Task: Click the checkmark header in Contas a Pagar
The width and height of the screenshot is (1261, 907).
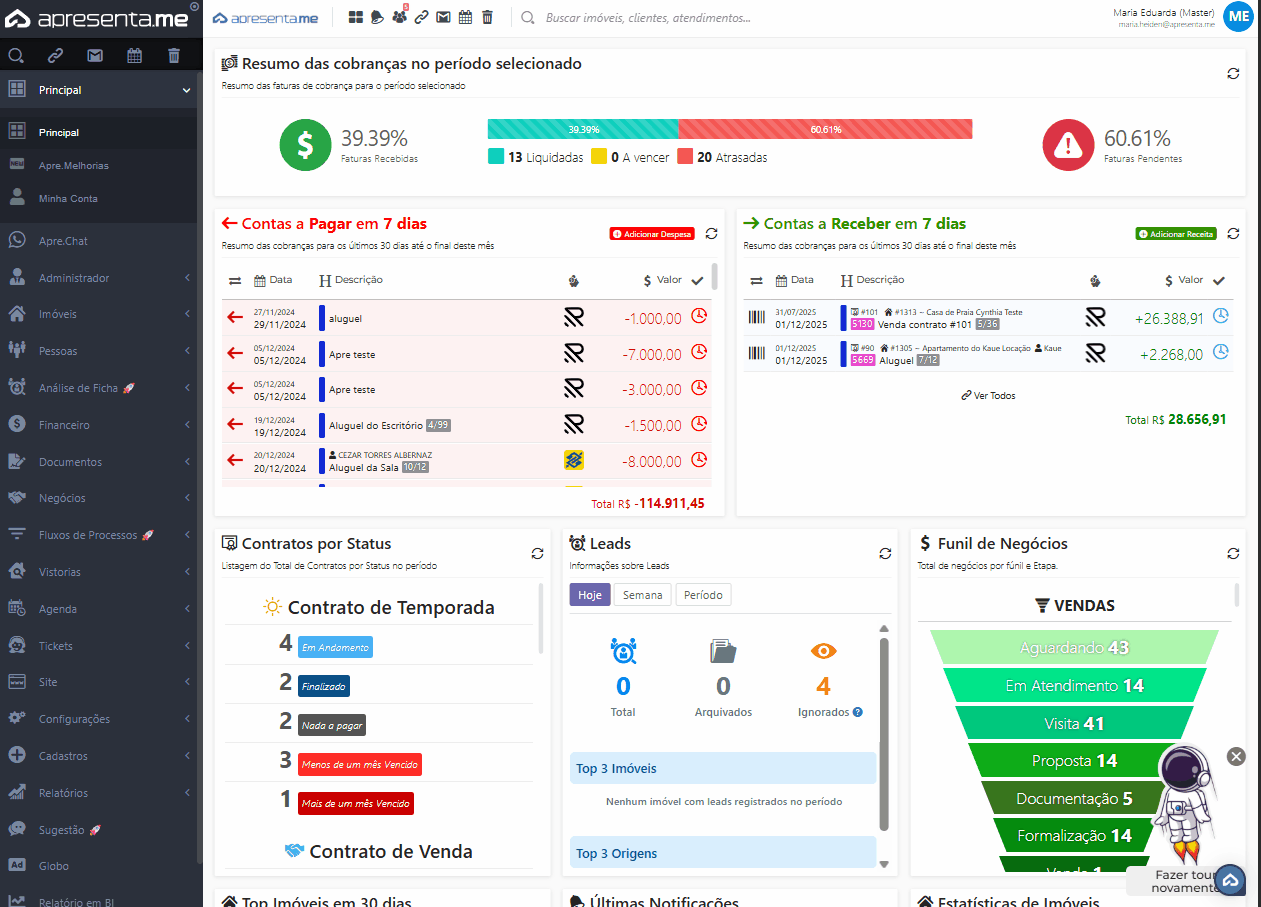Action: (697, 280)
